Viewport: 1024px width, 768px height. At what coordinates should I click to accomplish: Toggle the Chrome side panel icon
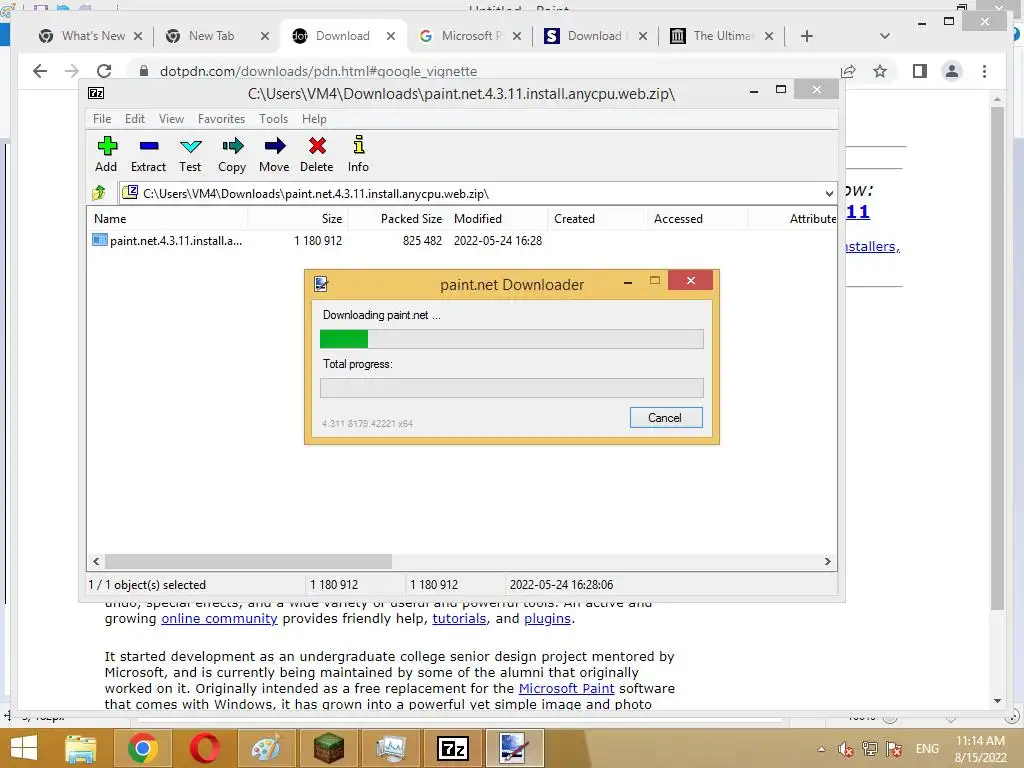click(920, 71)
